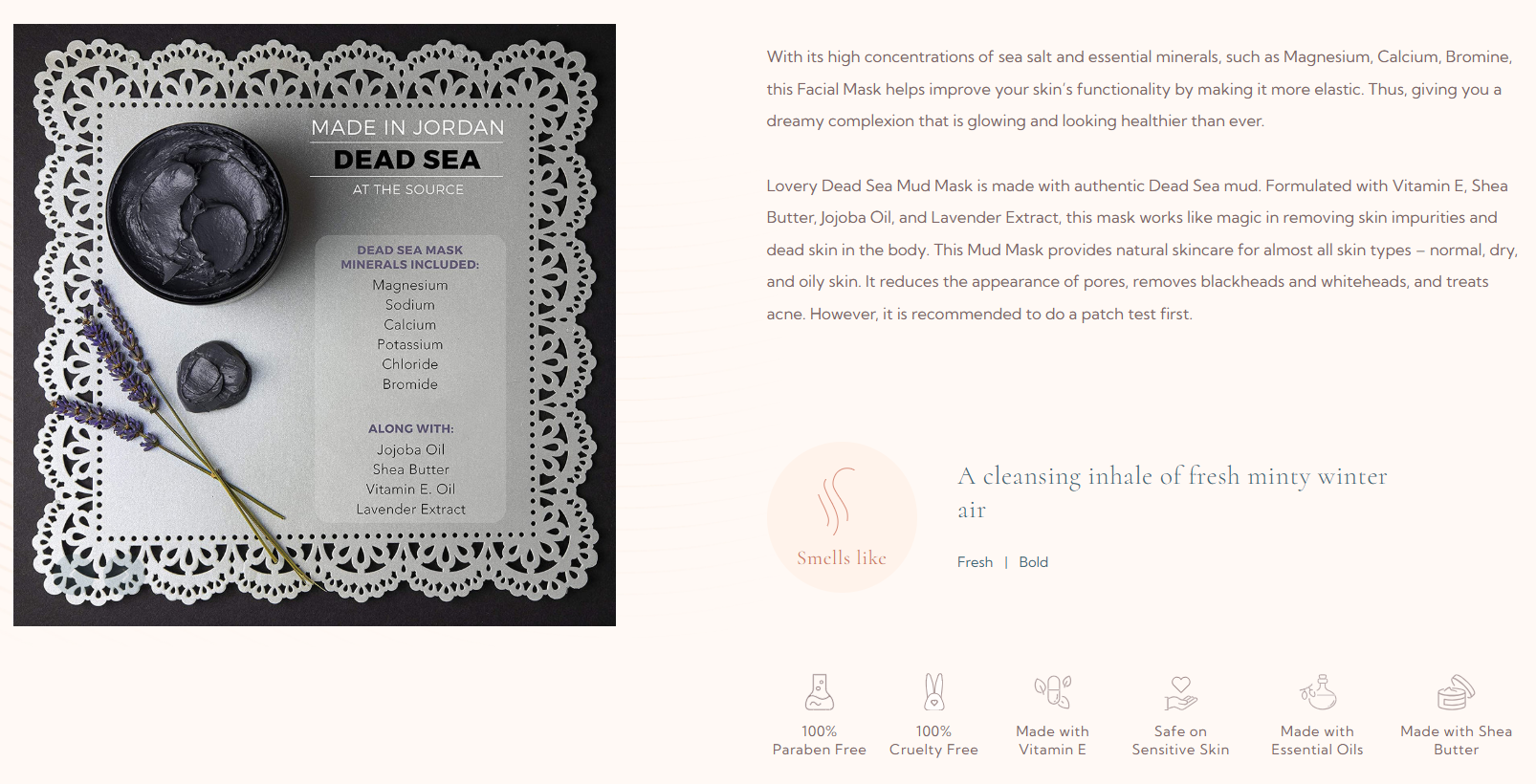
Task: Click the minty winter air scent heading
Action: [x=1172, y=492]
